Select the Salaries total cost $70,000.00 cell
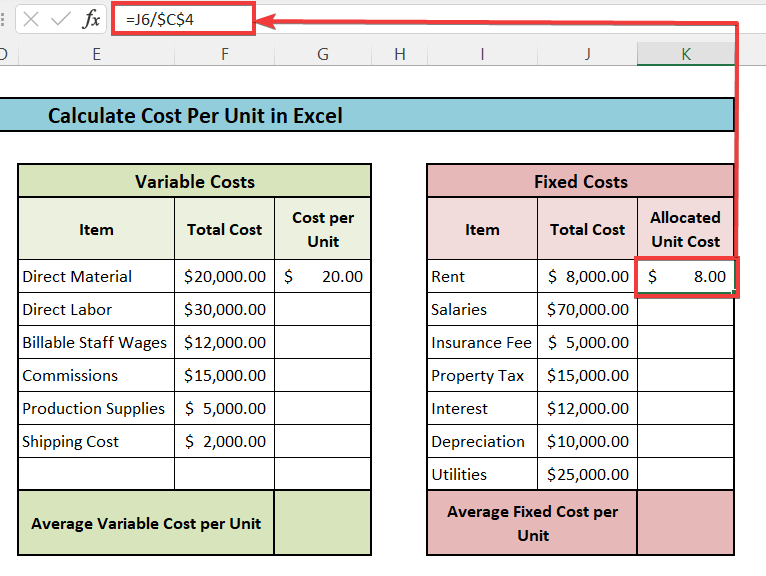The height and width of the screenshot is (576, 766). coord(587,310)
